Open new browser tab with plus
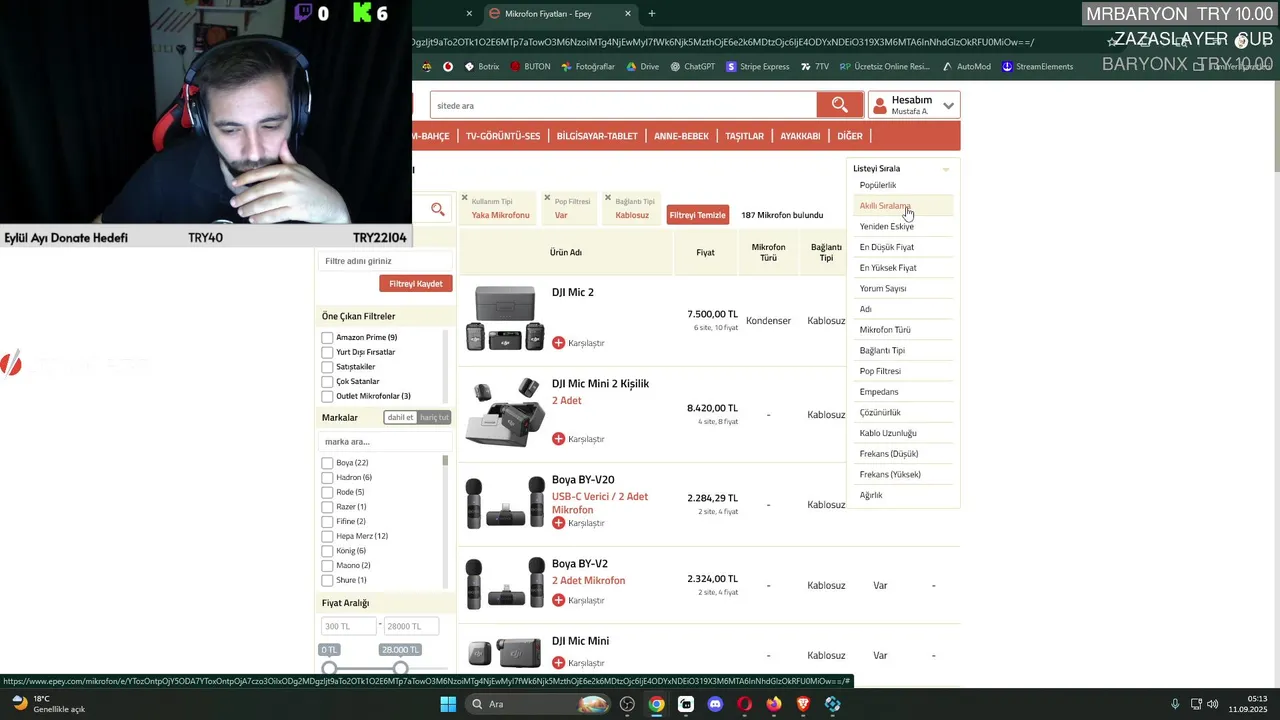Viewport: 1280px width, 720px height. (652, 14)
